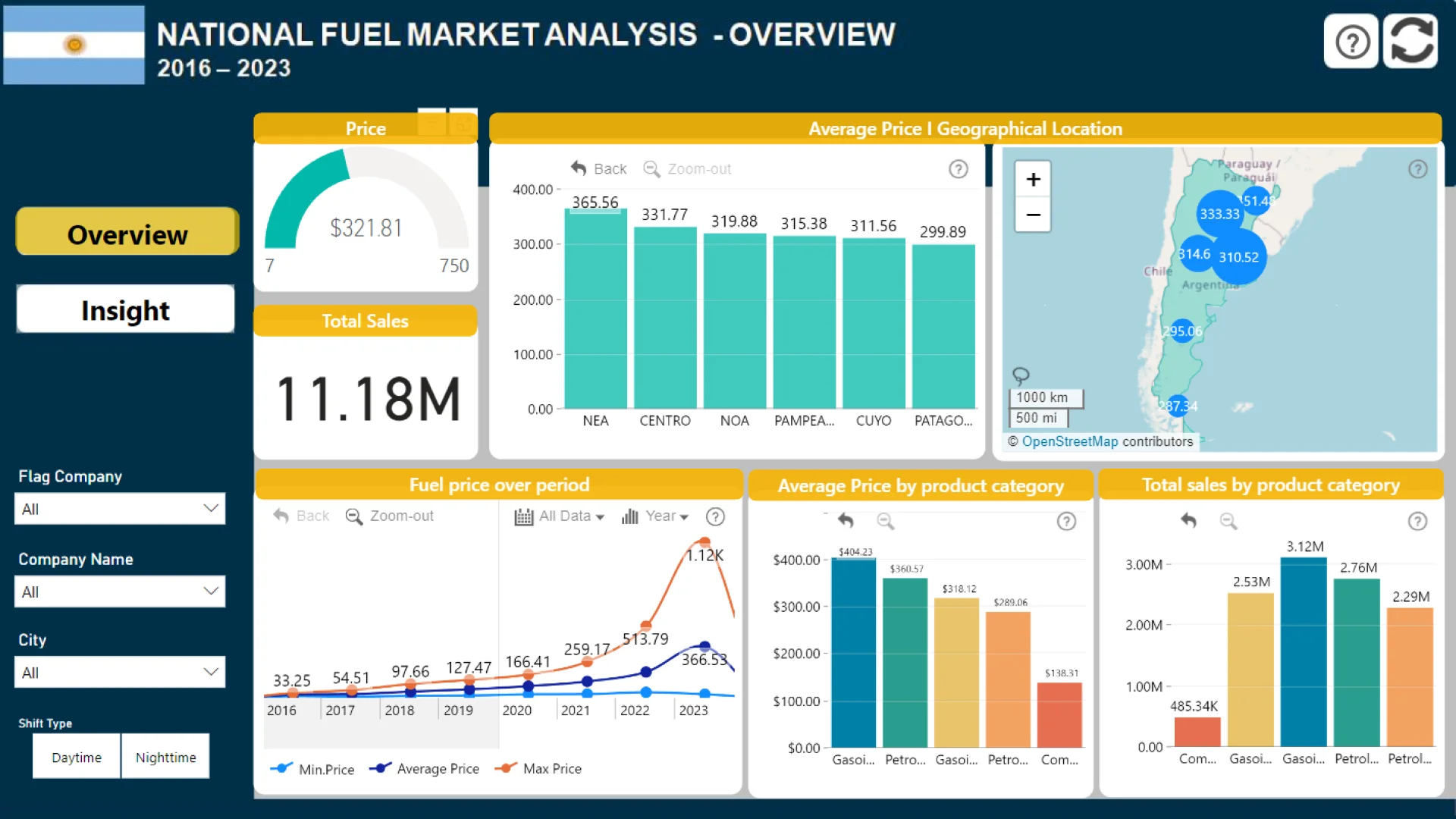Select Daytime shift type
The image size is (1456, 819).
point(77,756)
